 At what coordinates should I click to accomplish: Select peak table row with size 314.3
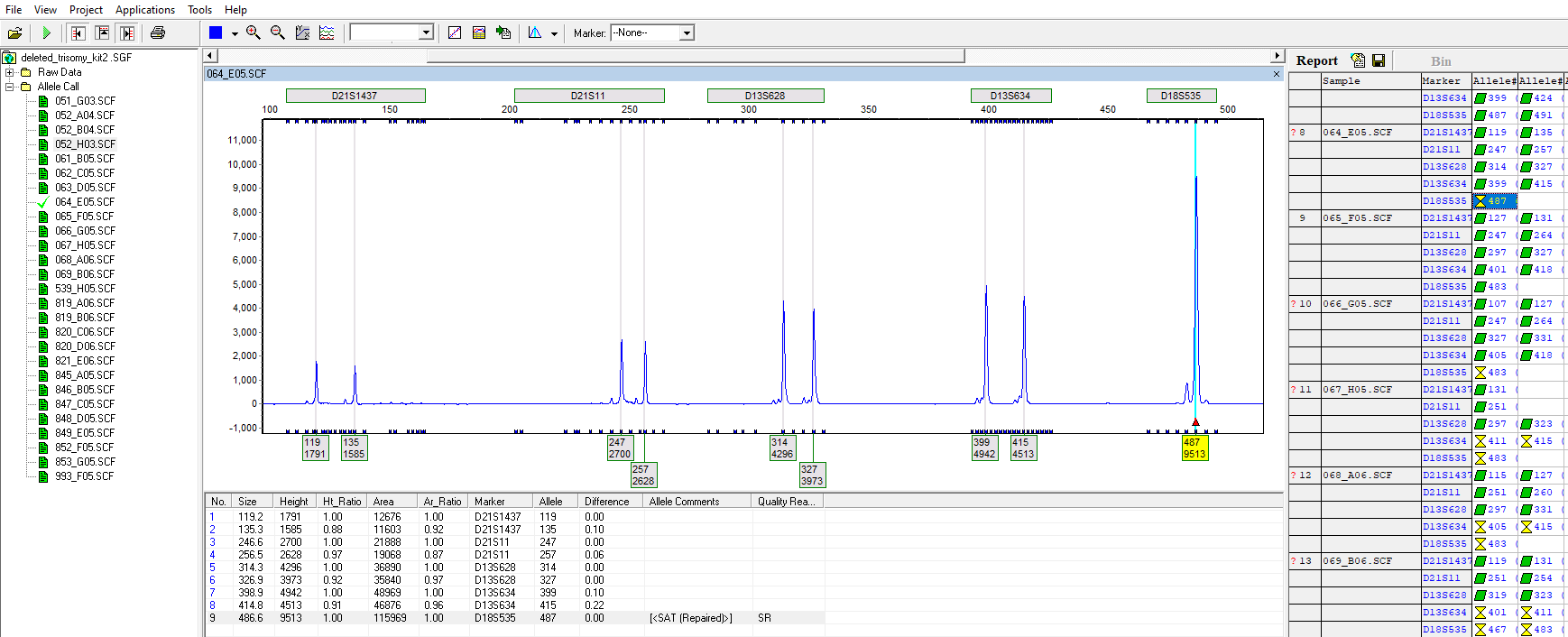[x=514, y=568]
